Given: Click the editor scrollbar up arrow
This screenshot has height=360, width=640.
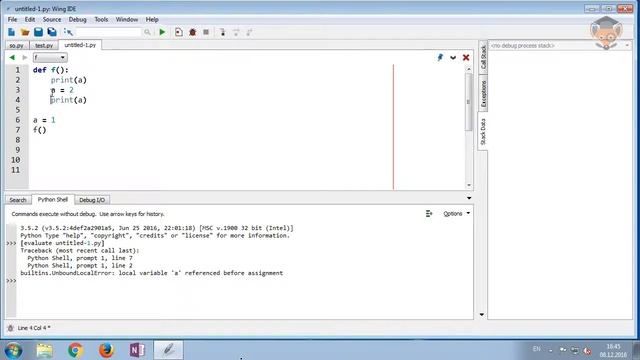Looking at the screenshot, I should pos(469,69).
